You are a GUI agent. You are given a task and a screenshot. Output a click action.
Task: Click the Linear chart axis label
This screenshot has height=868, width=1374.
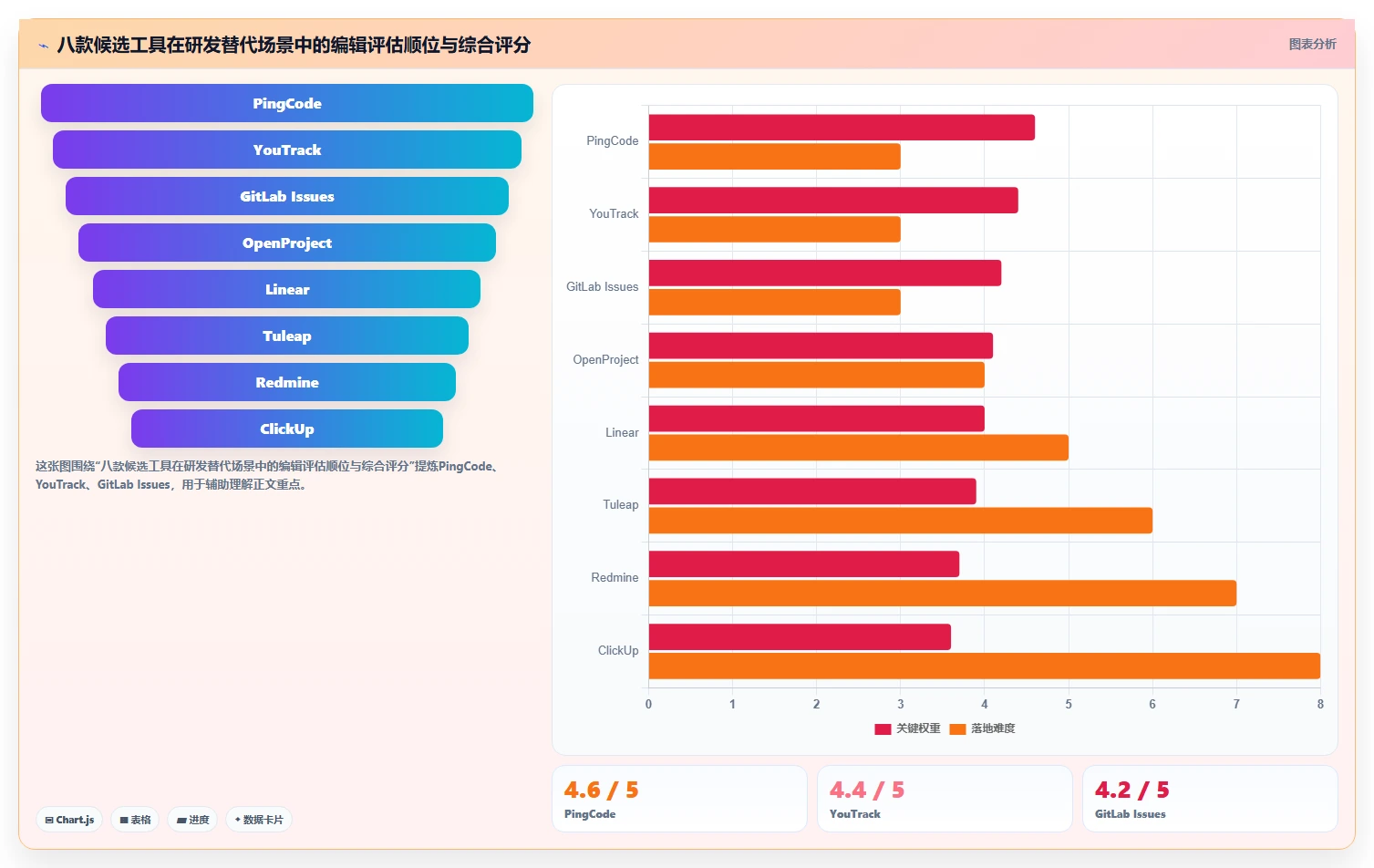click(x=622, y=433)
